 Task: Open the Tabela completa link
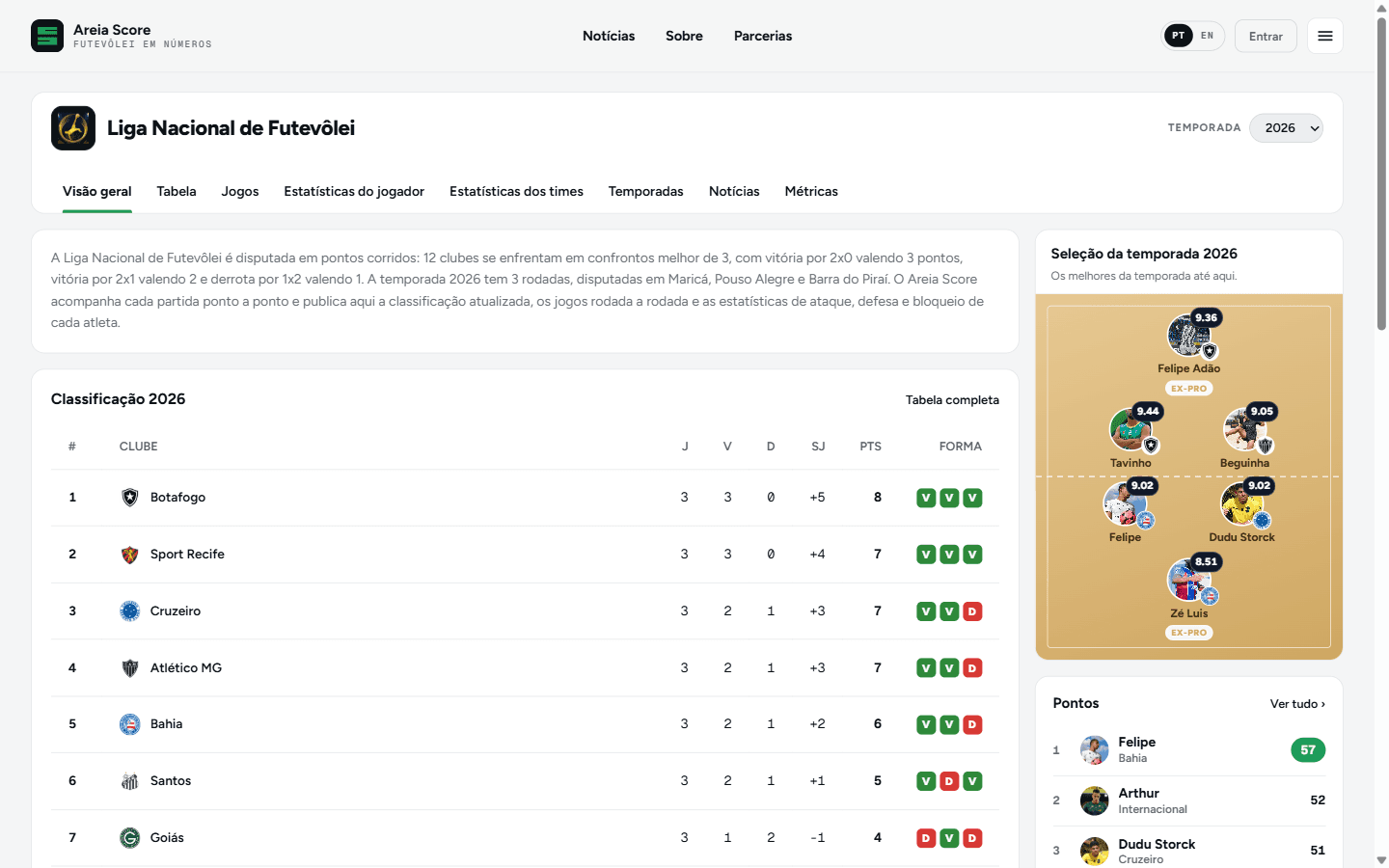tap(952, 400)
